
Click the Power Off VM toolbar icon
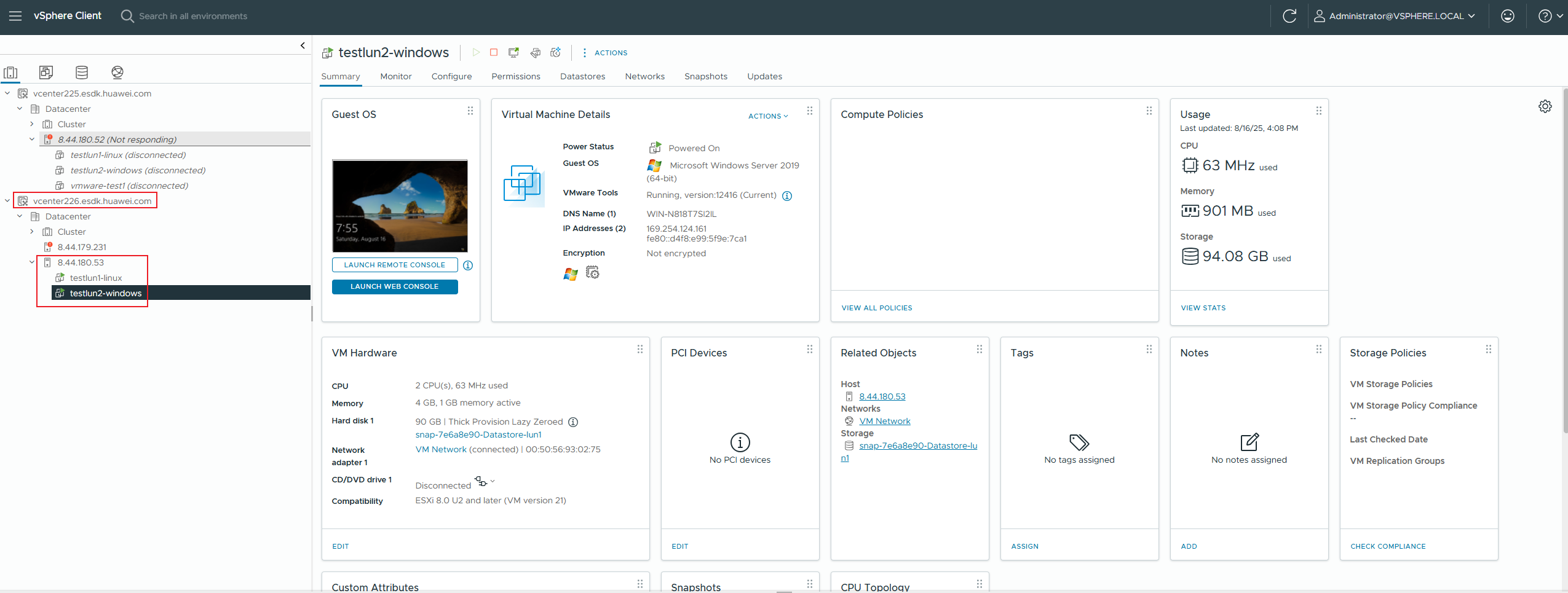pyautogui.click(x=494, y=52)
